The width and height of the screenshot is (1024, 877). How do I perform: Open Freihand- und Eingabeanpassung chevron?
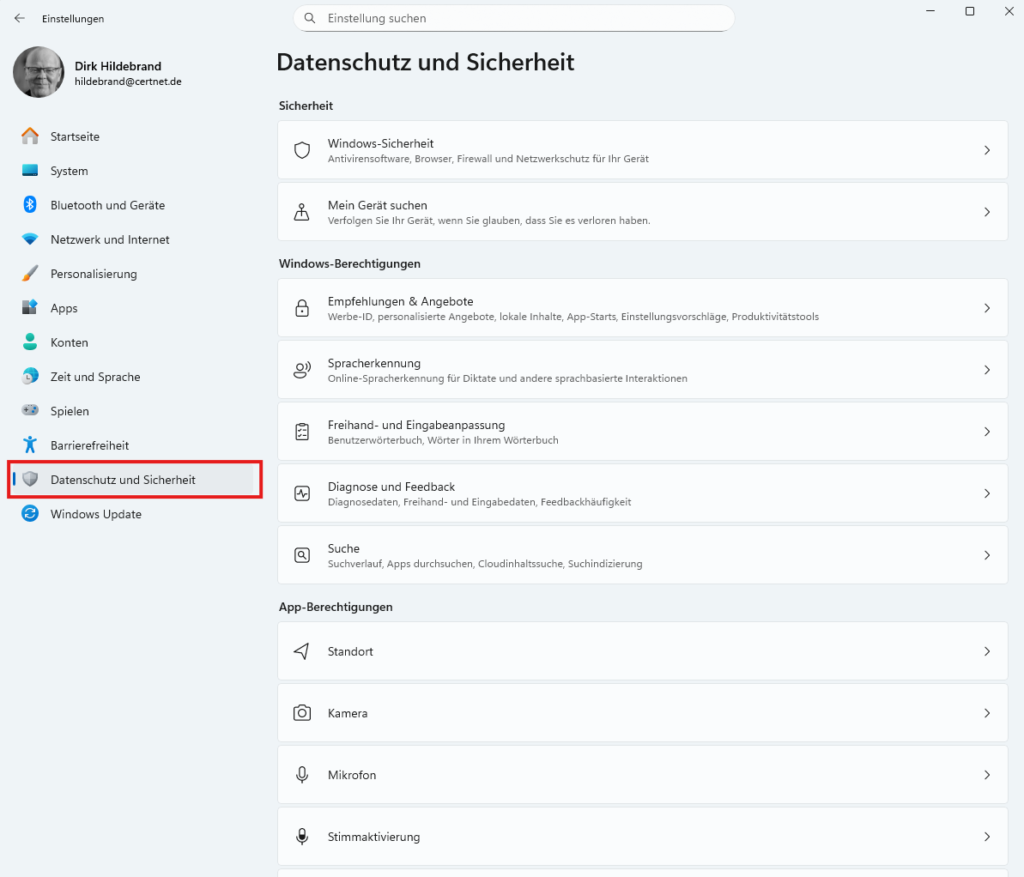click(986, 432)
